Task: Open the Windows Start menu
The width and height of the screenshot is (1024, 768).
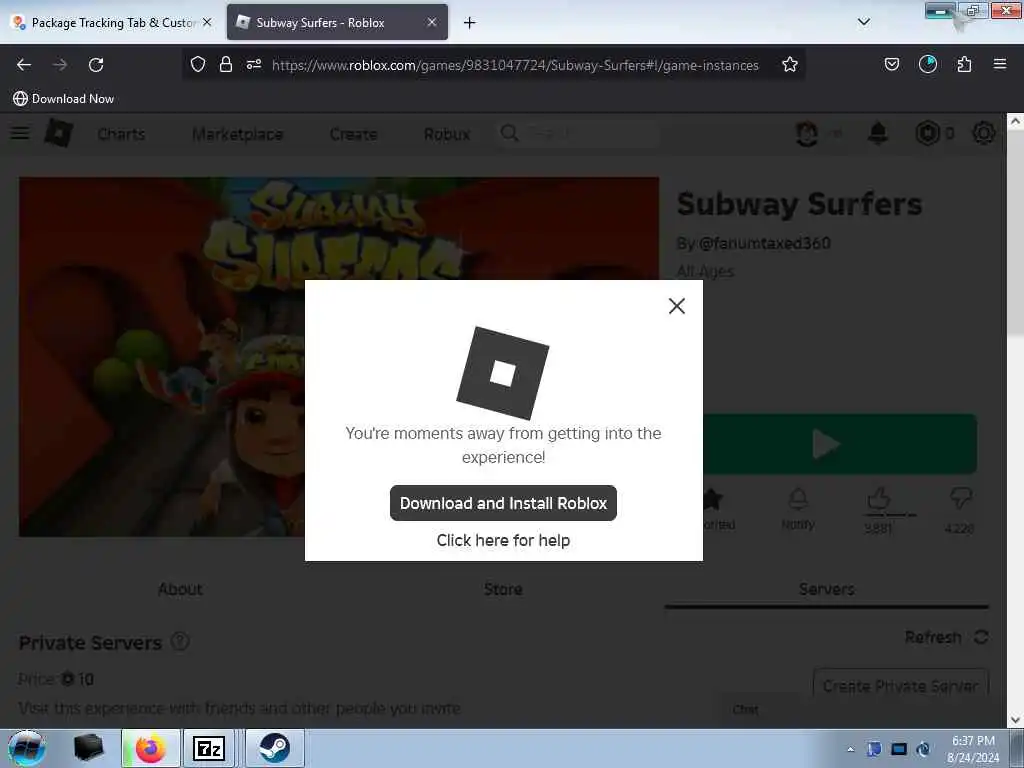Action: pyautogui.click(x=27, y=748)
